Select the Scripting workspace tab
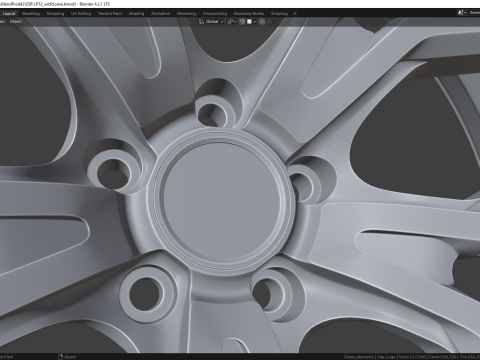The image size is (480, 360). [x=279, y=14]
